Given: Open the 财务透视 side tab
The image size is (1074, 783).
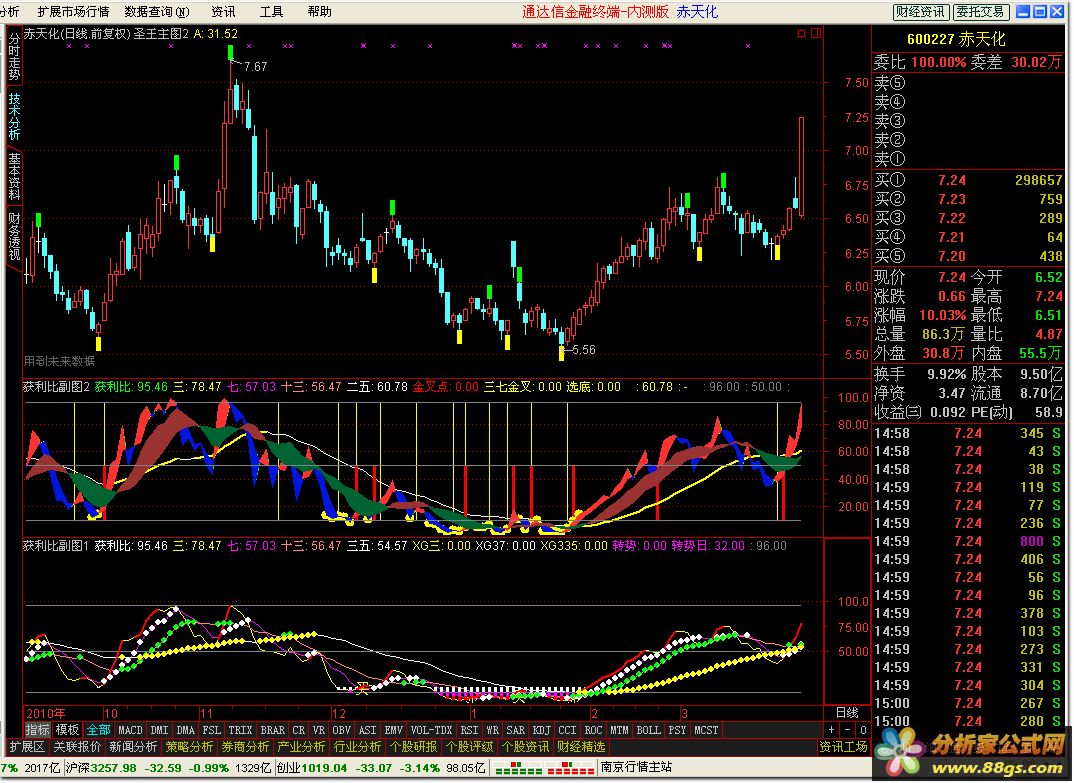Looking at the screenshot, I should click(14, 236).
